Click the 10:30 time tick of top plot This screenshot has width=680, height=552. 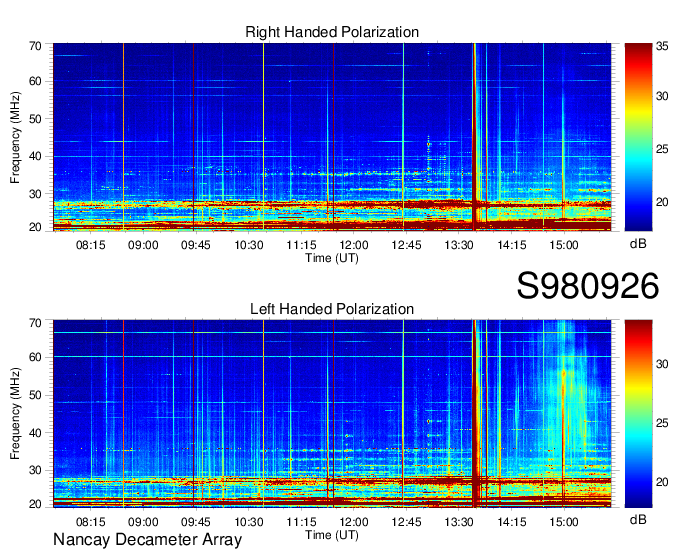click(249, 245)
